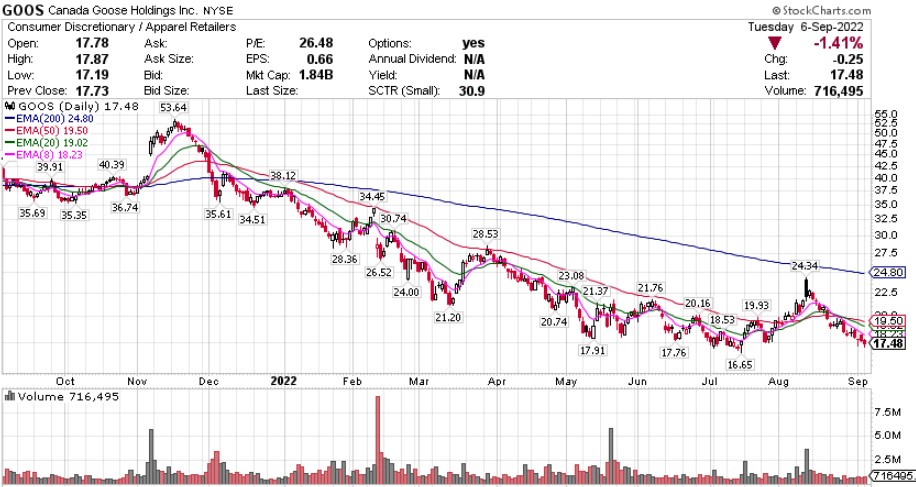
Task: Click the EPS value 0.66
Action: [x=320, y=59]
